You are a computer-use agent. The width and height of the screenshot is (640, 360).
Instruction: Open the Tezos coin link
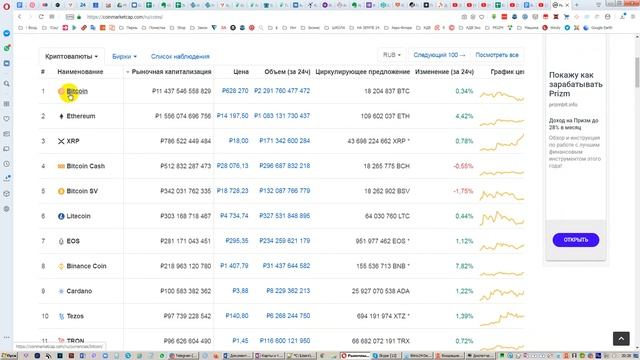(x=75, y=316)
